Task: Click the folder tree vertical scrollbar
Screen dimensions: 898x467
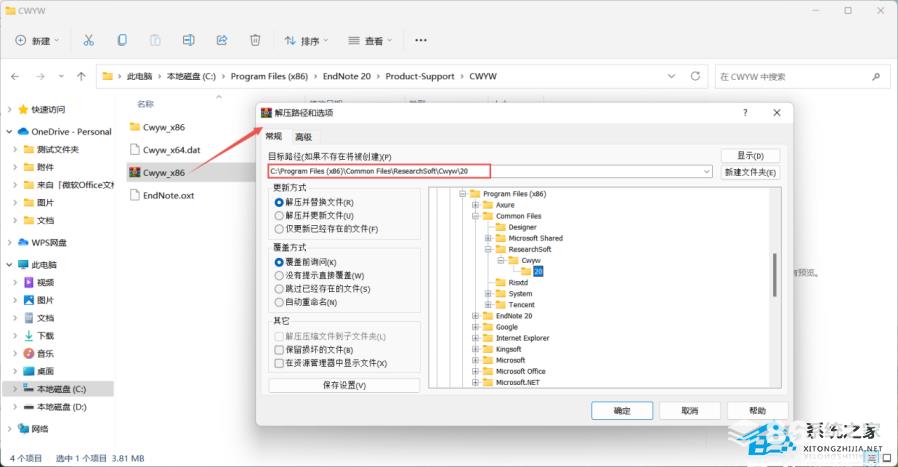Action: click(x=775, y=275)
